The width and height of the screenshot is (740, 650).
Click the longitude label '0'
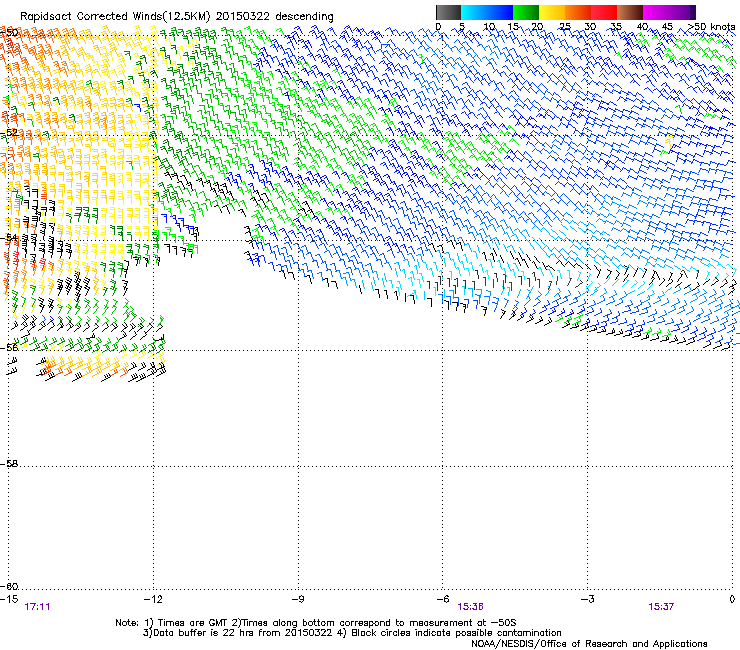(732, 599)
